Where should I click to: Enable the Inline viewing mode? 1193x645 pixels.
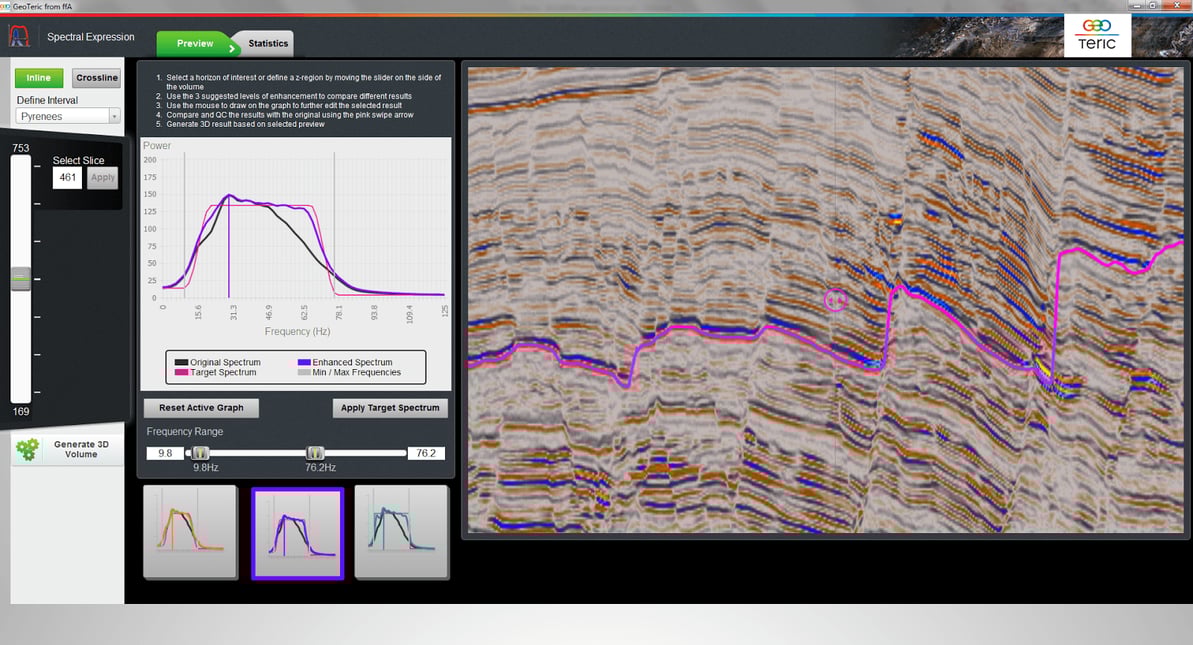pyautogui.click(x=39, y=77)
